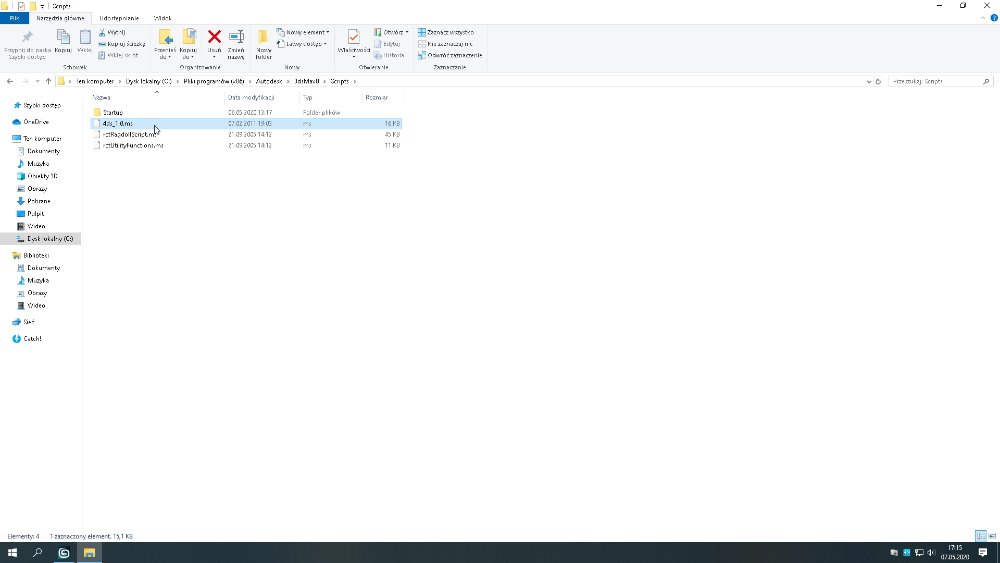Click refresh icon beside address bar
This screenshot has height=563, width=1000.
pyautogui.click(x=878, y=81)
